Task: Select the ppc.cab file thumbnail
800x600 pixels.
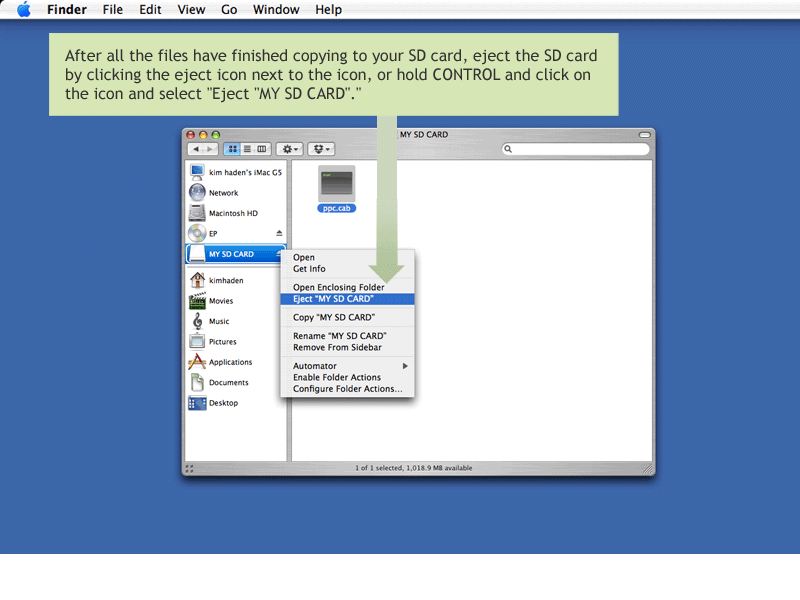Action: click(337, 183)
